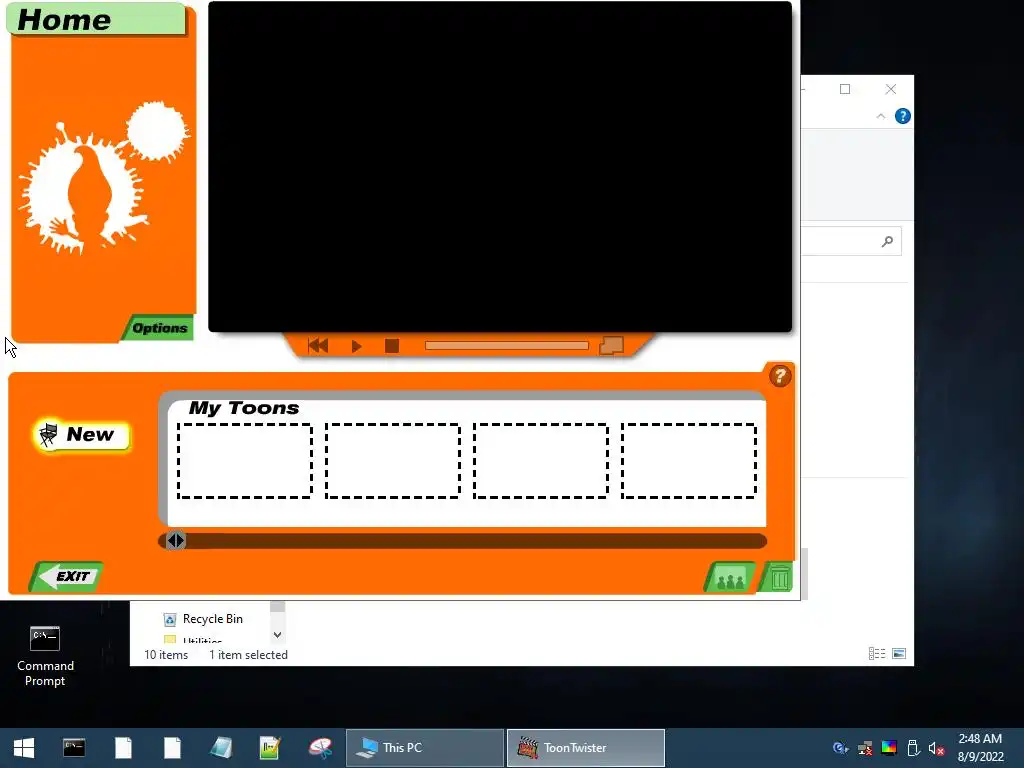Select the fourth empty My Toons slot

coord(689,461)
